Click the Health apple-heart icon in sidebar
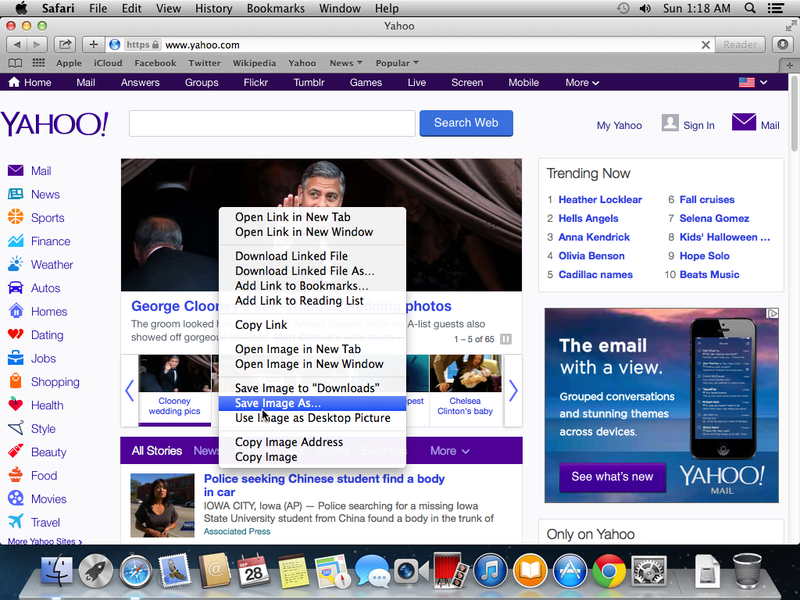Viewport: 800px width, 600px height. [x=15, y=405]
